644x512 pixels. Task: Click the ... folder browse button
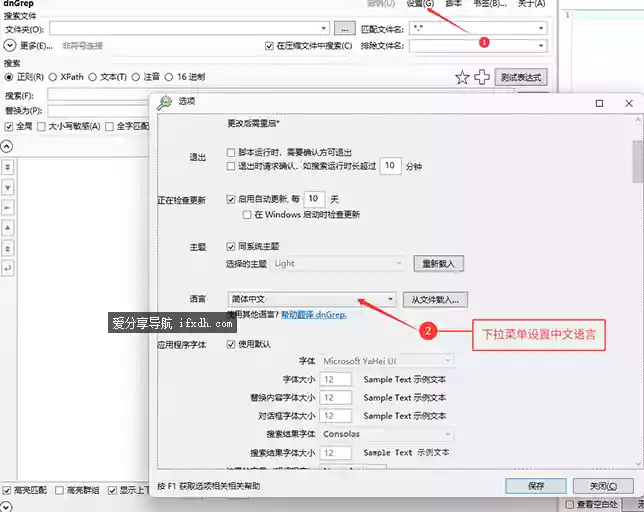point(345,29)
